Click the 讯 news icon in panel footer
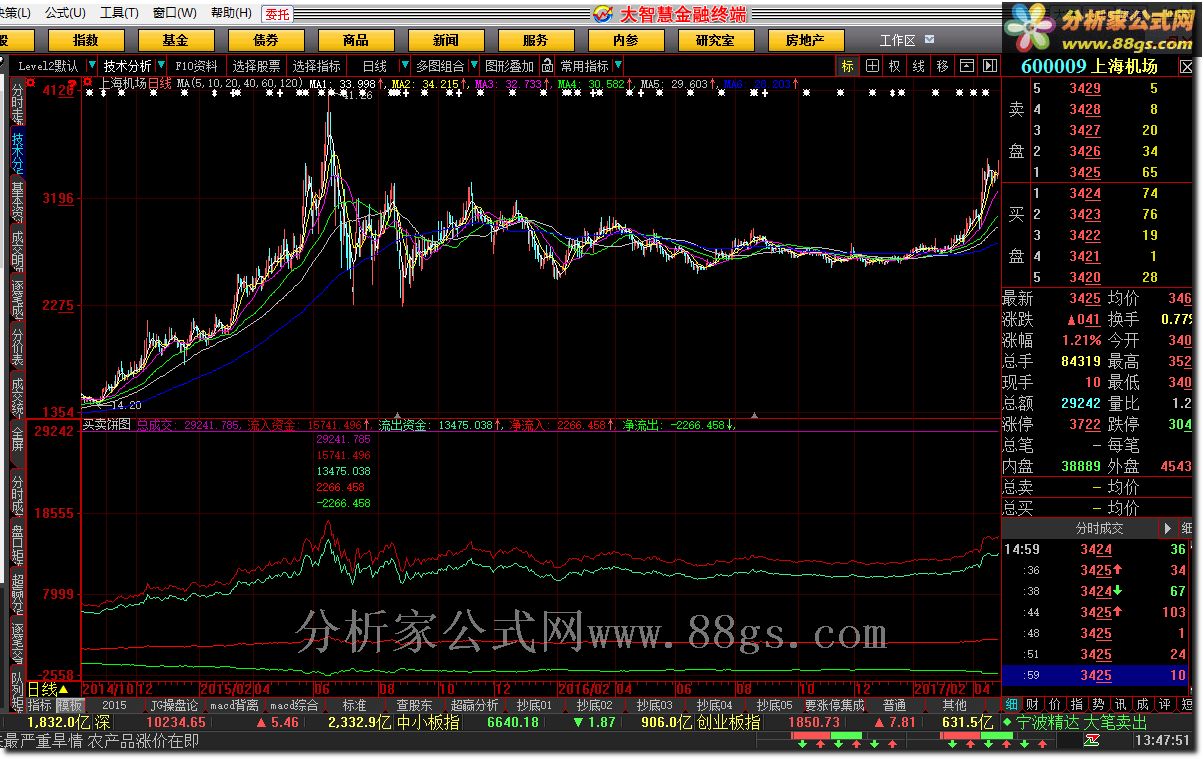The image size is (1204, 759). 1121,705
